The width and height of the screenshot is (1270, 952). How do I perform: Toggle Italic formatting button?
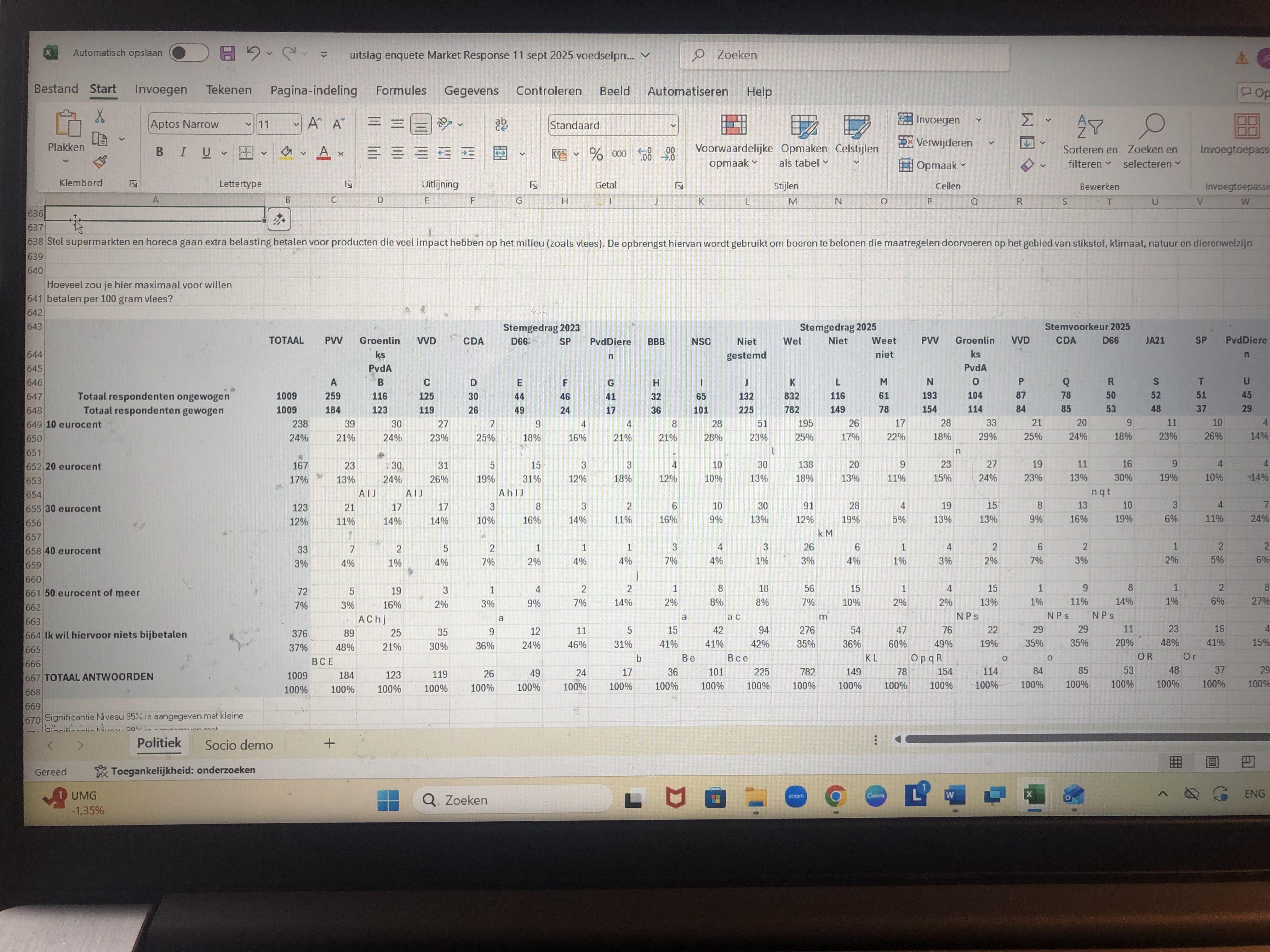183,152
